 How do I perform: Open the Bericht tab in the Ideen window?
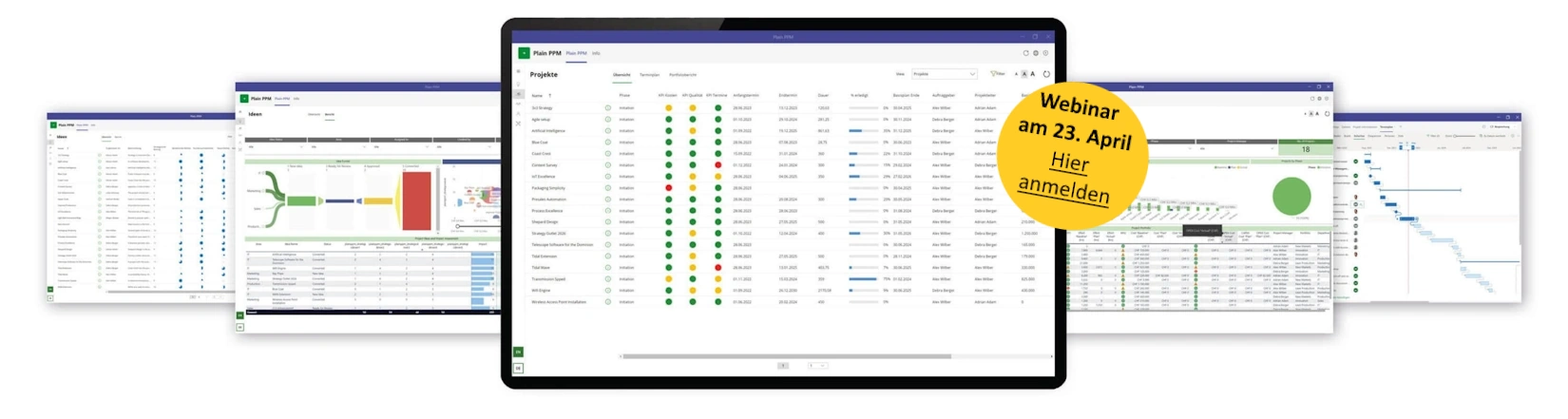click(x=330, y=115)
